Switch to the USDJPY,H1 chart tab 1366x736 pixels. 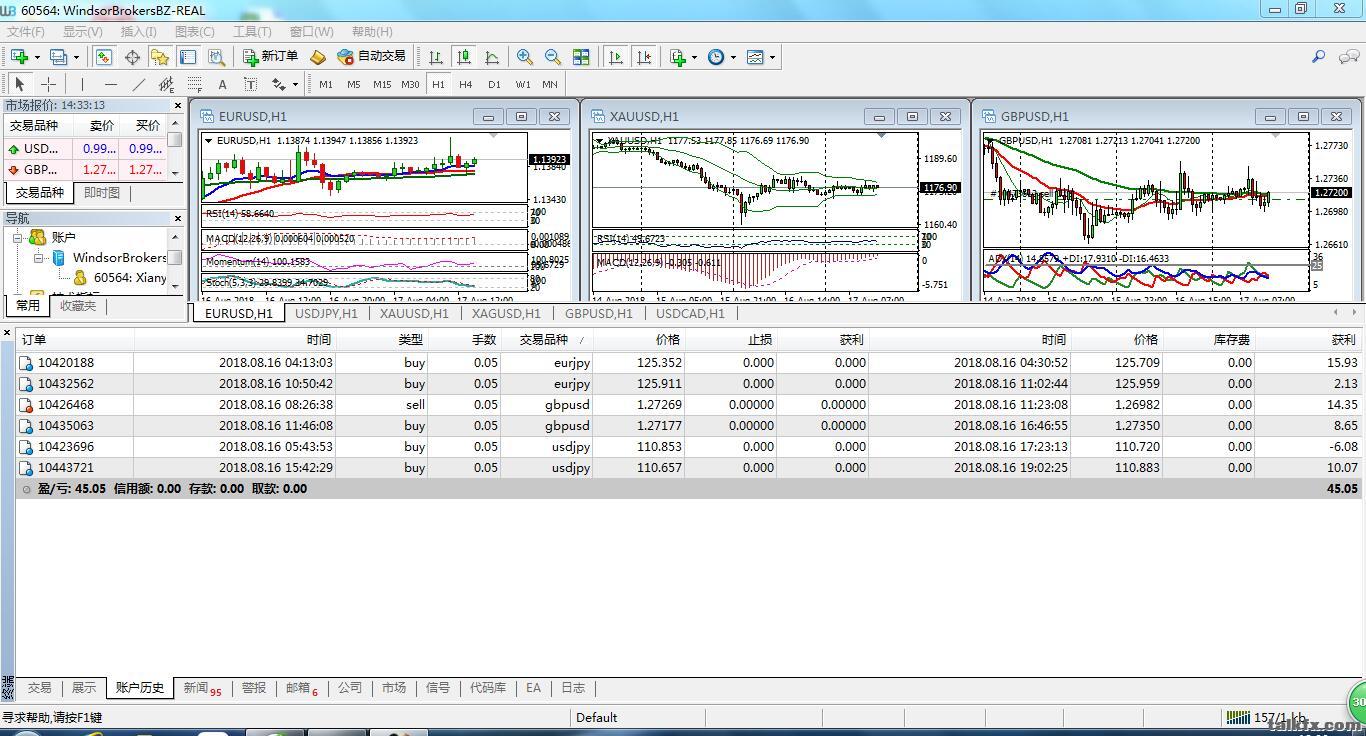(326, 313)
